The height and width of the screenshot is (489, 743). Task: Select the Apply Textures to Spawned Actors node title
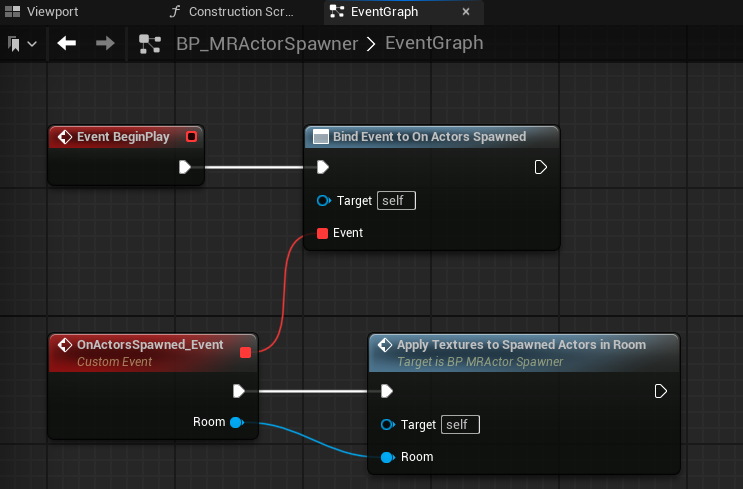coord(520,345)
